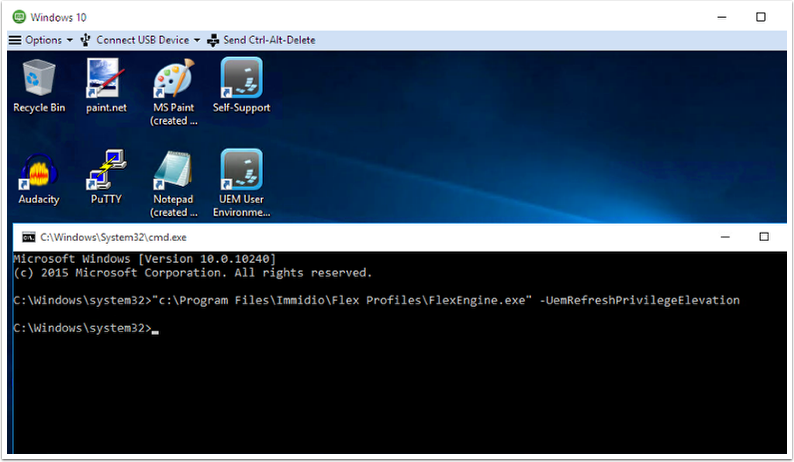Click Send Ctrl-Alt-Delete button
The height and width of the screenshot is (462, 794).
pyautogui.click(x=261, y=40)
